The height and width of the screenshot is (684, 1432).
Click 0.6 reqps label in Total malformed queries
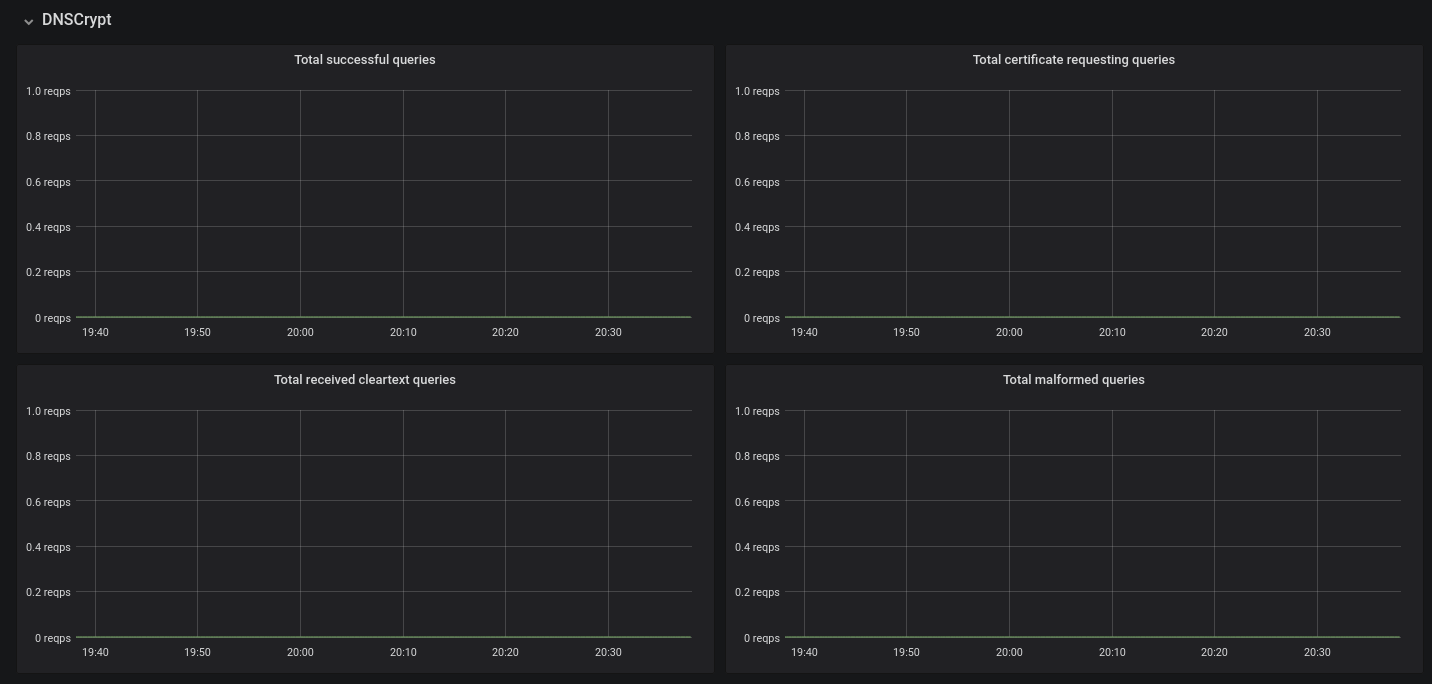(757, 502)
